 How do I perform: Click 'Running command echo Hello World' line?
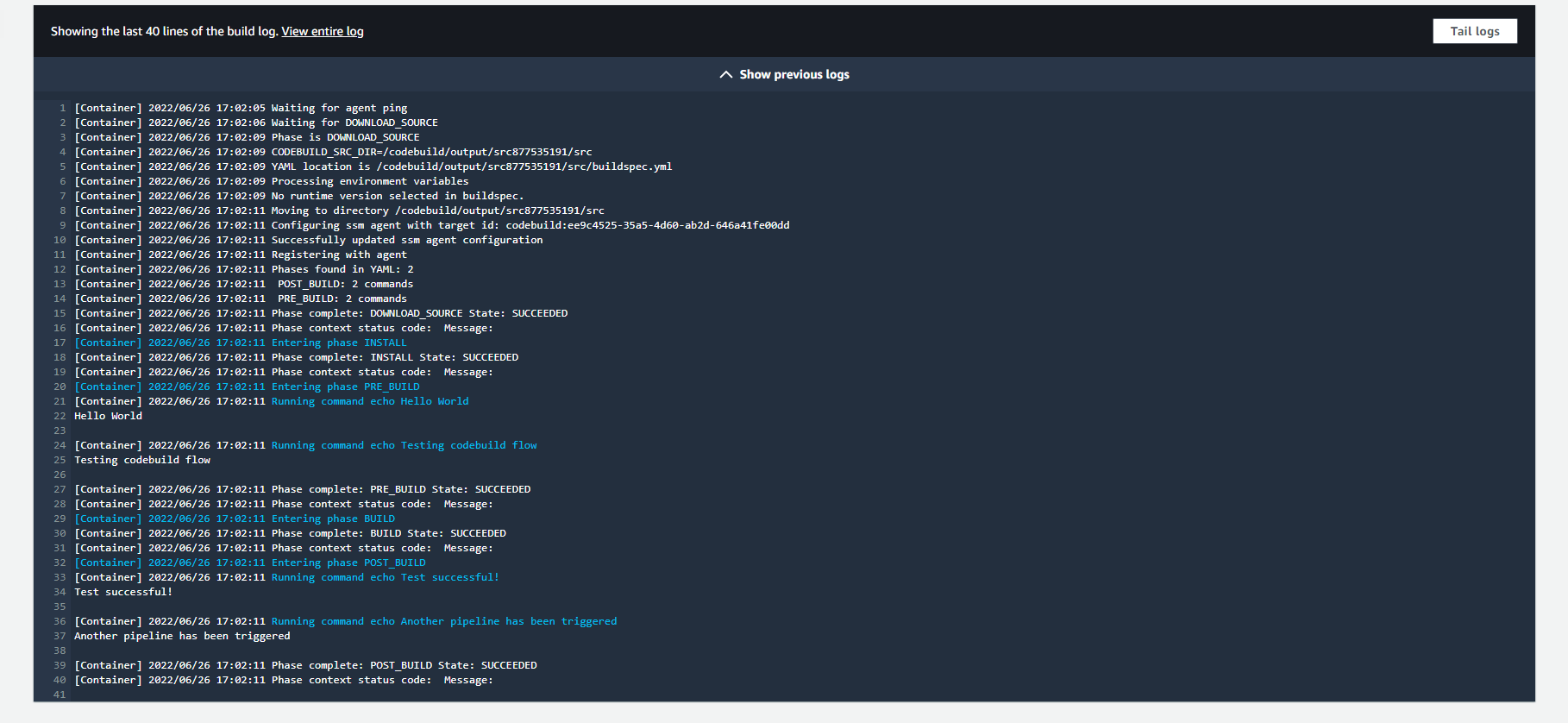click(369, 401)
